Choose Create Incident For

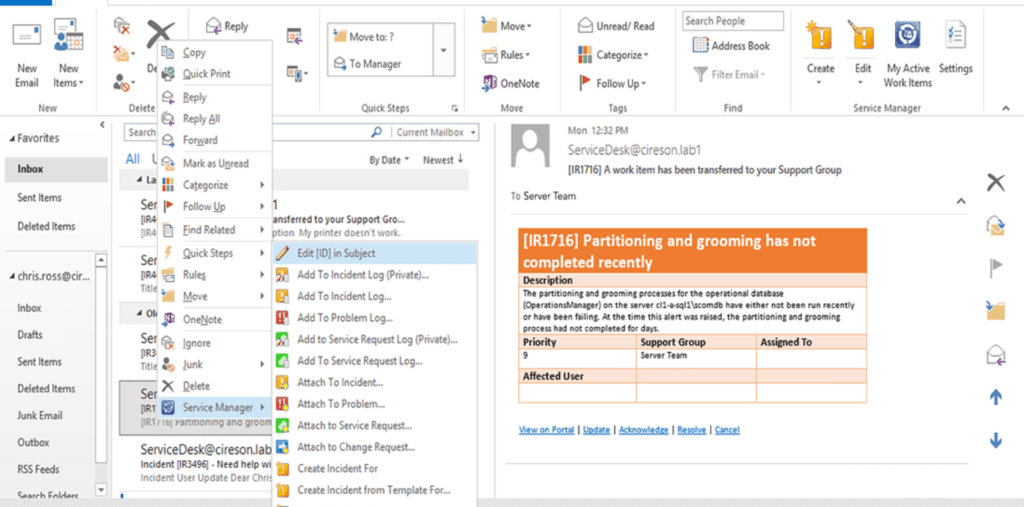pyautogui.click(x=375, y=468)
